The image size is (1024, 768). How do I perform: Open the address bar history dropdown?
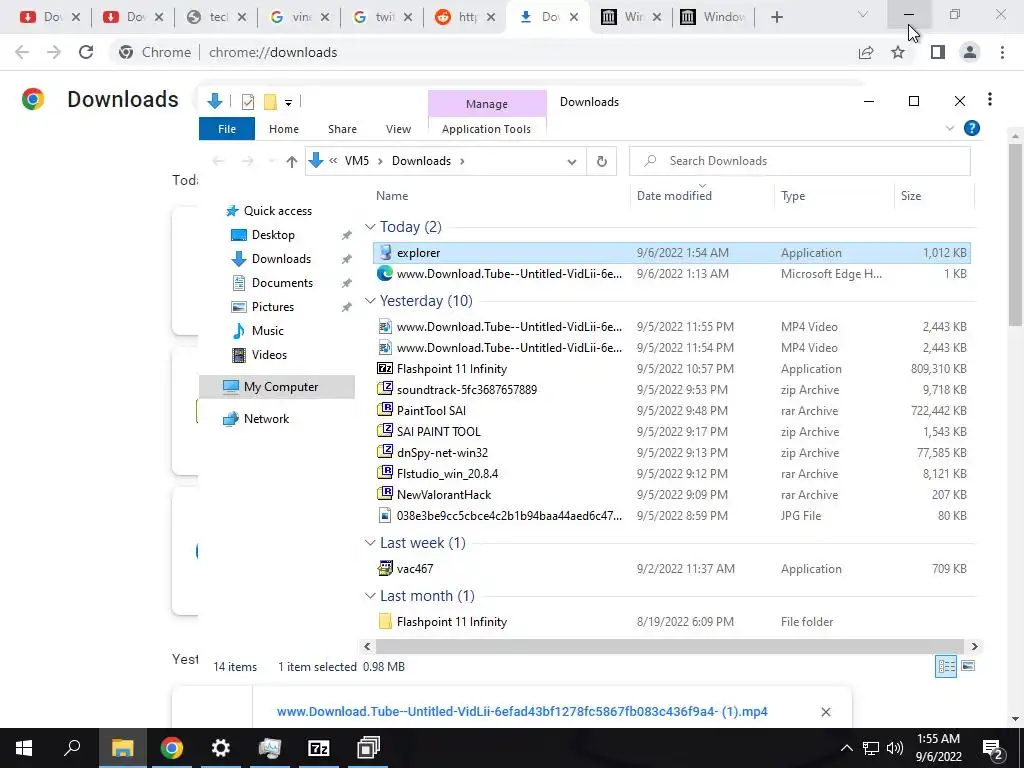[x=571, y=161]
